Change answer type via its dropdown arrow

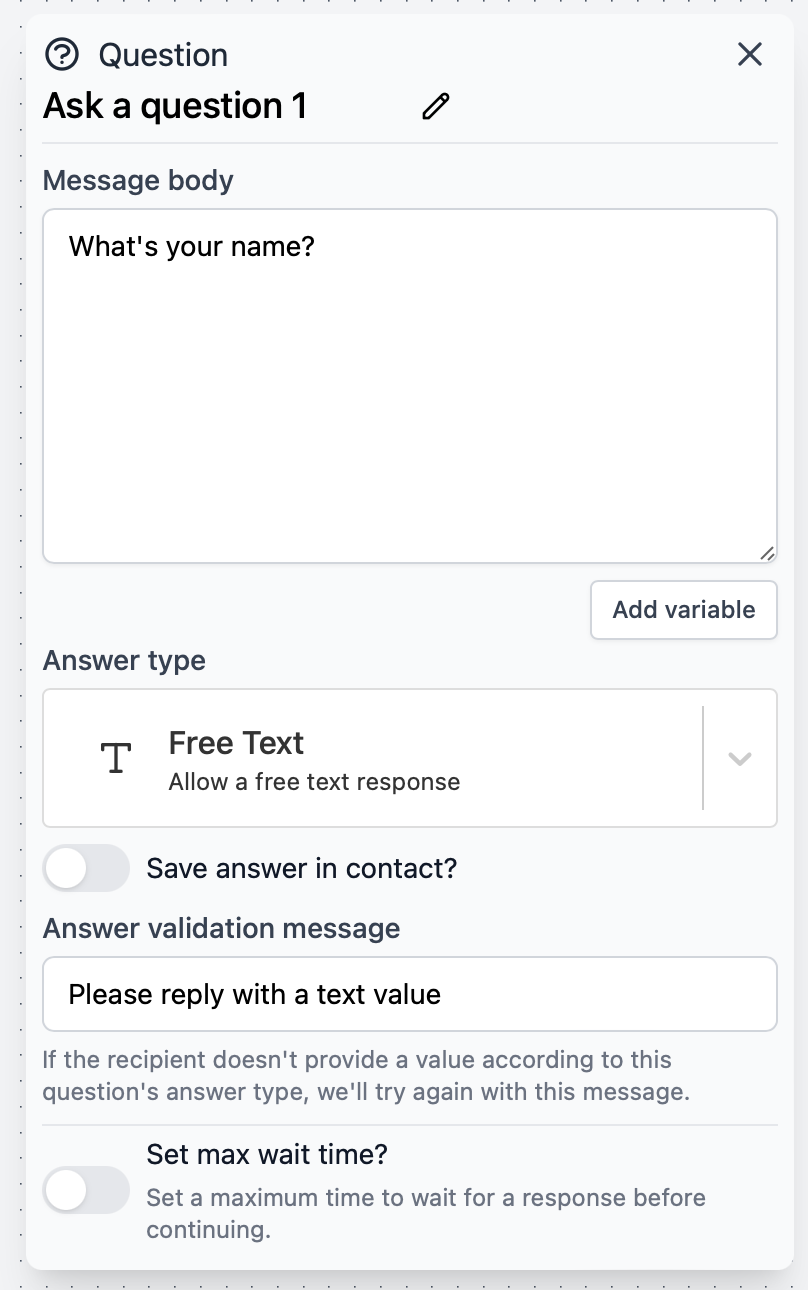point(739,758)
